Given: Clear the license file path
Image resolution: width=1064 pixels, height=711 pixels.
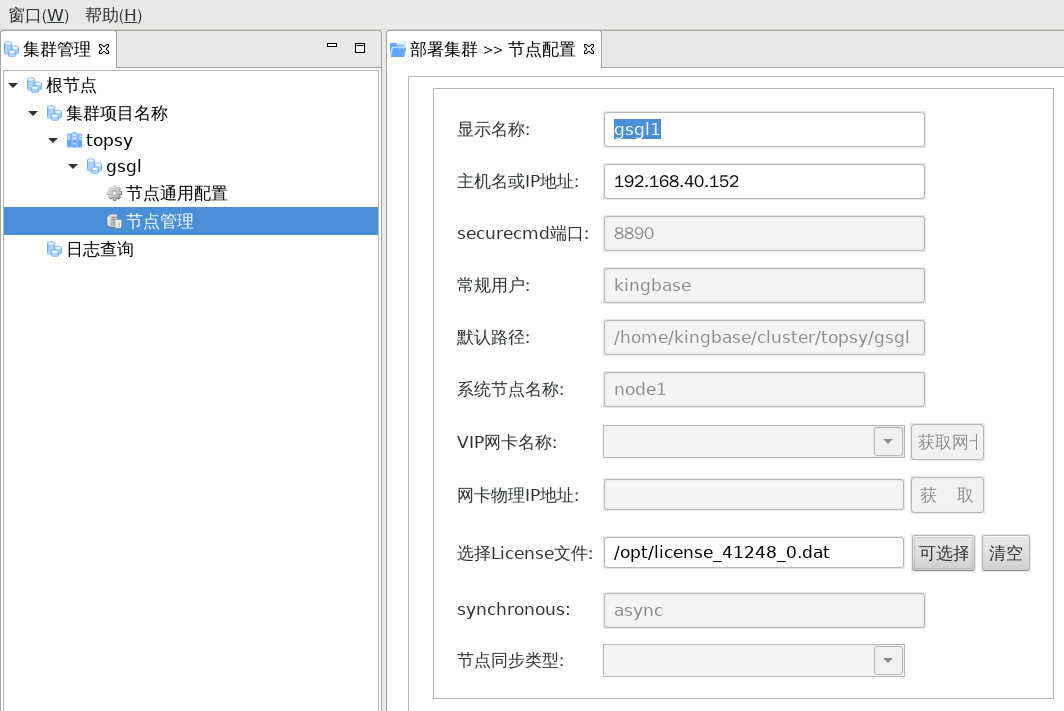Looking at the screenshot, I should coord(1005,553).
